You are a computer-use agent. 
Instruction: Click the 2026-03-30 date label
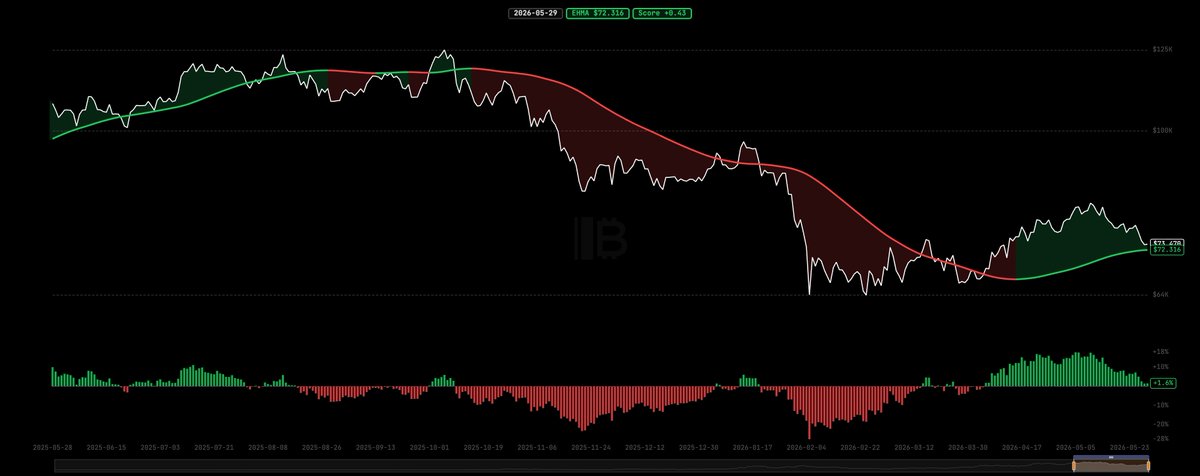970,447
